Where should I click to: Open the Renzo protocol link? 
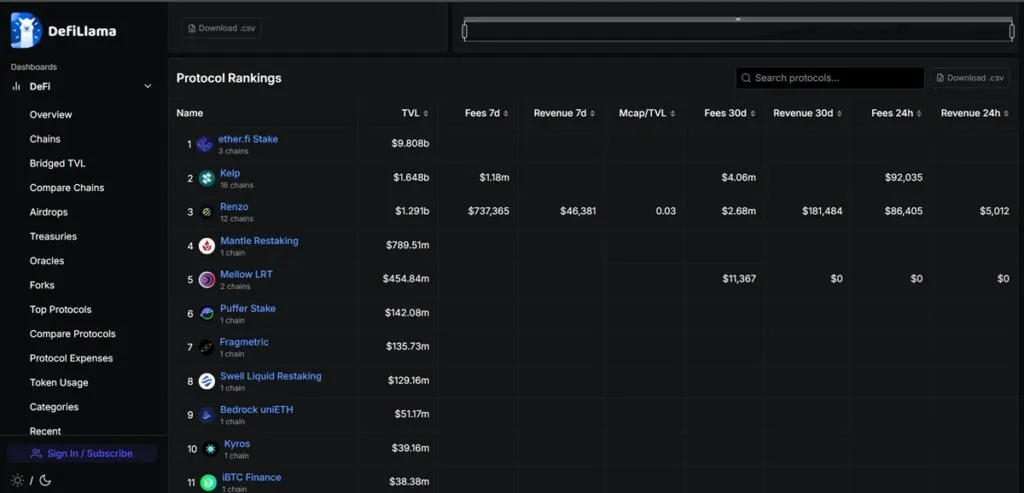pyautogui.click(x=234, y=206)
